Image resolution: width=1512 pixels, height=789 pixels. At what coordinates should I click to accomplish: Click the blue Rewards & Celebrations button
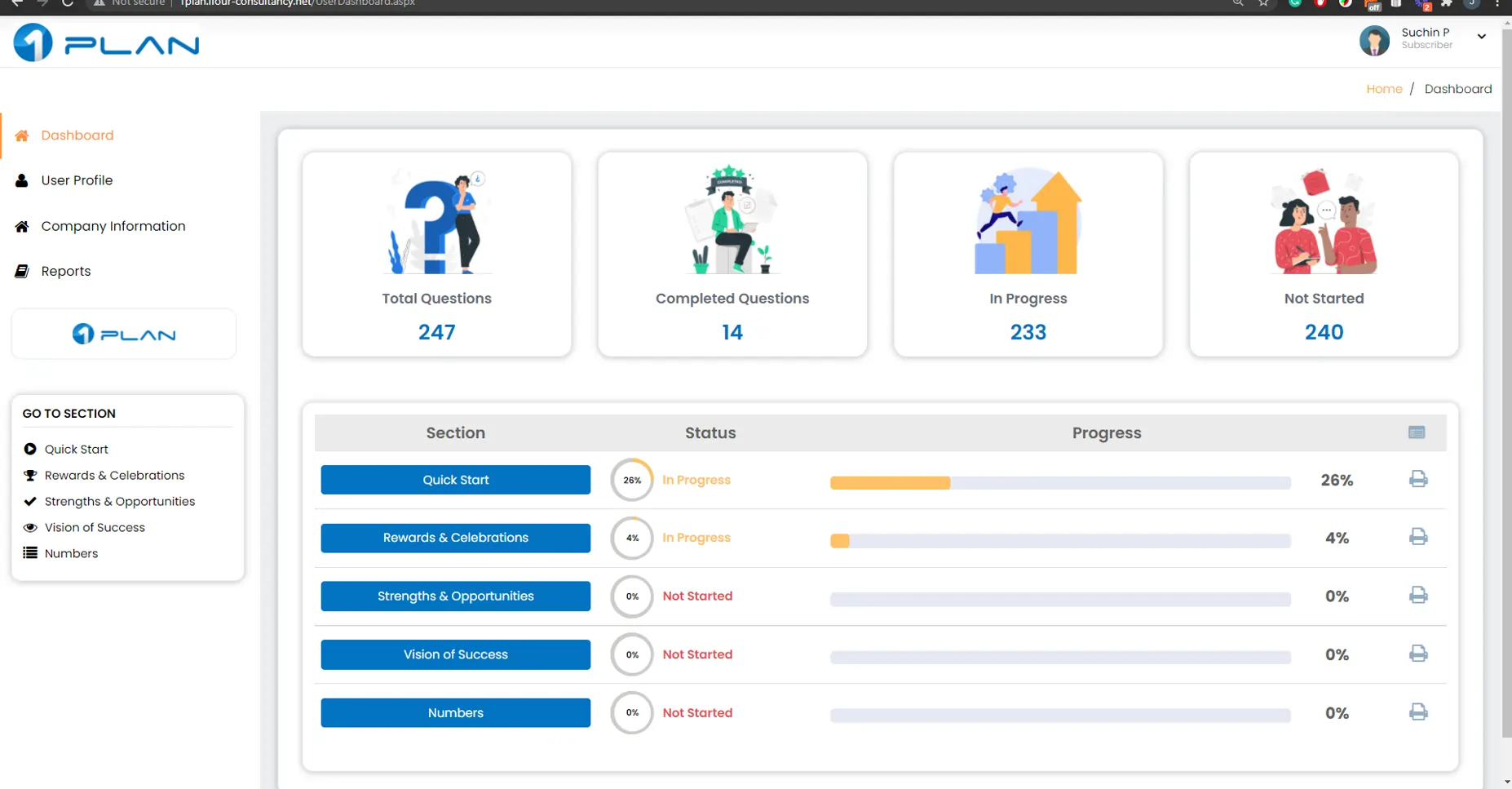click(455, 538)
